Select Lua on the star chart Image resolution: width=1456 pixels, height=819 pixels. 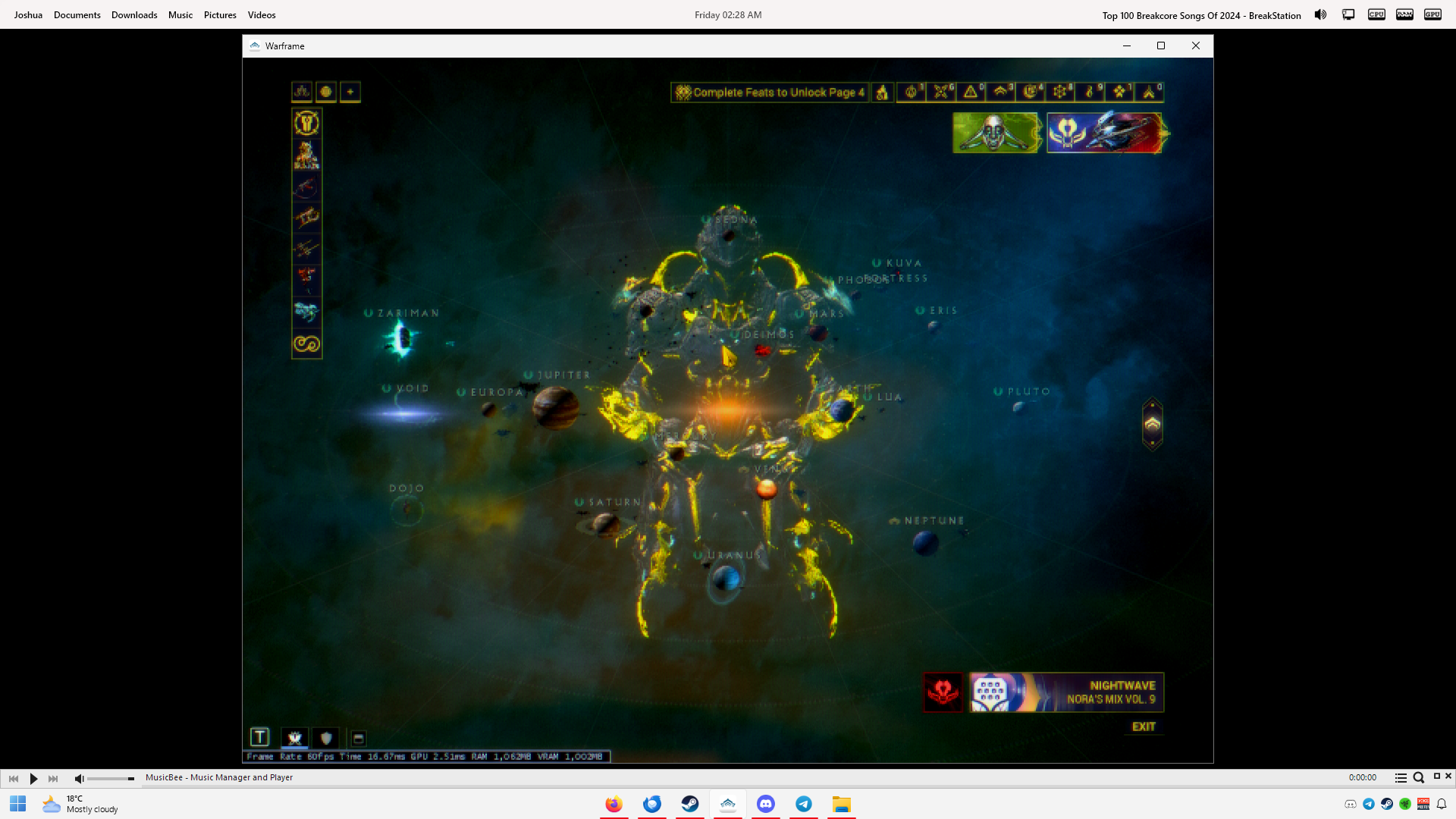click(x=883, y=397)
